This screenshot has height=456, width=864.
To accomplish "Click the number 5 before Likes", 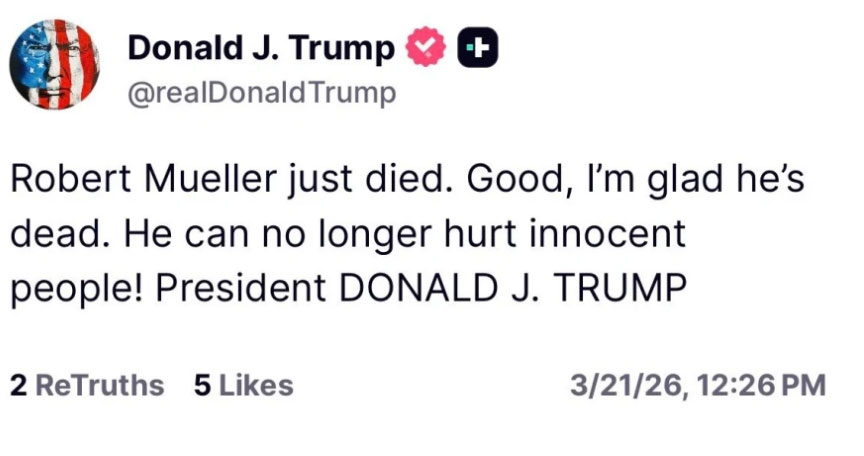I will pyautogui.click(x=202, y=385).
